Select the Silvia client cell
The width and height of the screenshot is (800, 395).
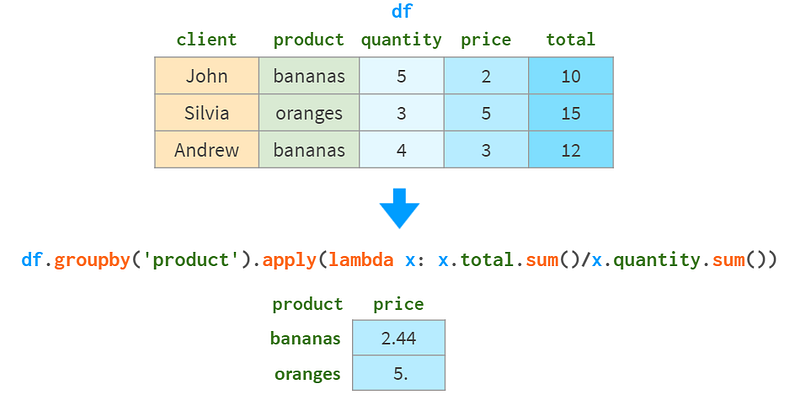tap(207, 113)
